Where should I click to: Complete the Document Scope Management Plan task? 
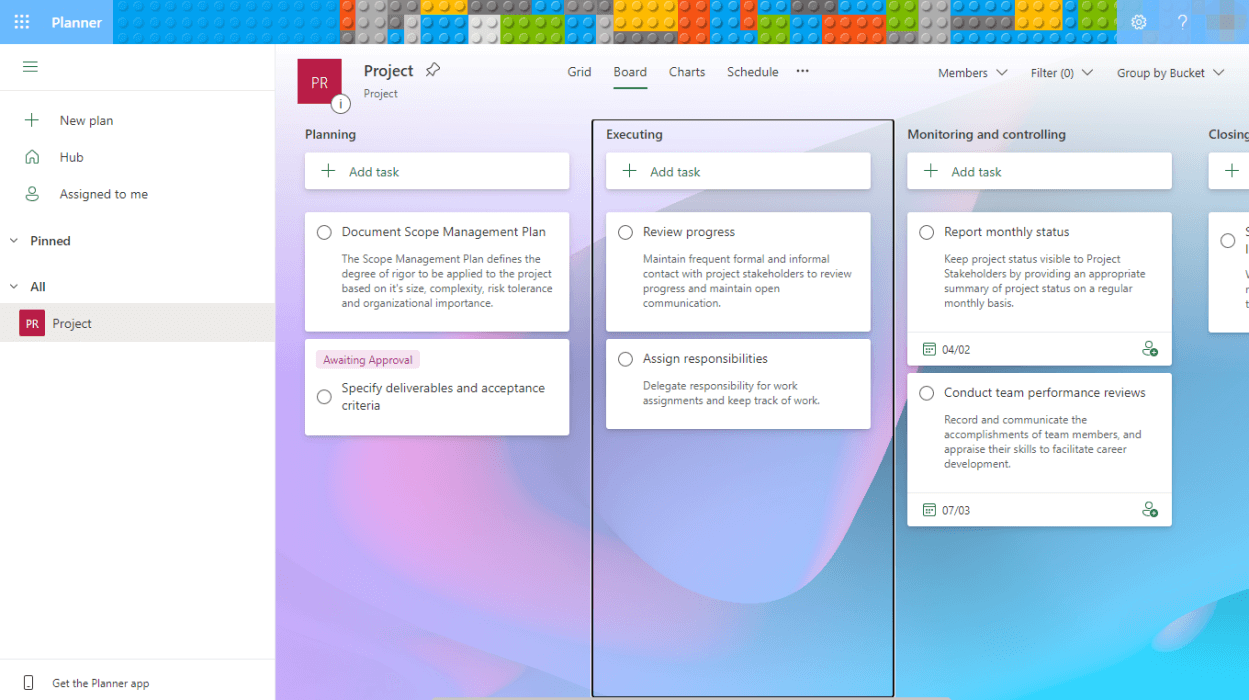click(324, 231)
